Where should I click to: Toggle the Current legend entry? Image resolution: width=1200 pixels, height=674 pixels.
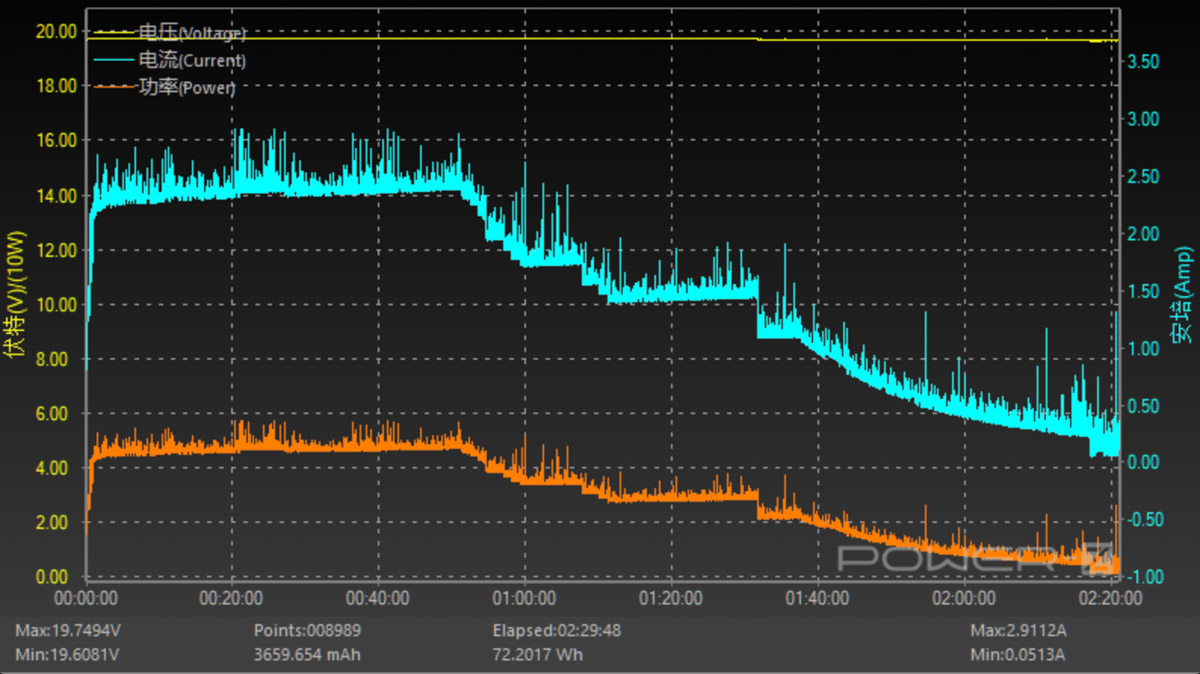(x=192, y=61)
